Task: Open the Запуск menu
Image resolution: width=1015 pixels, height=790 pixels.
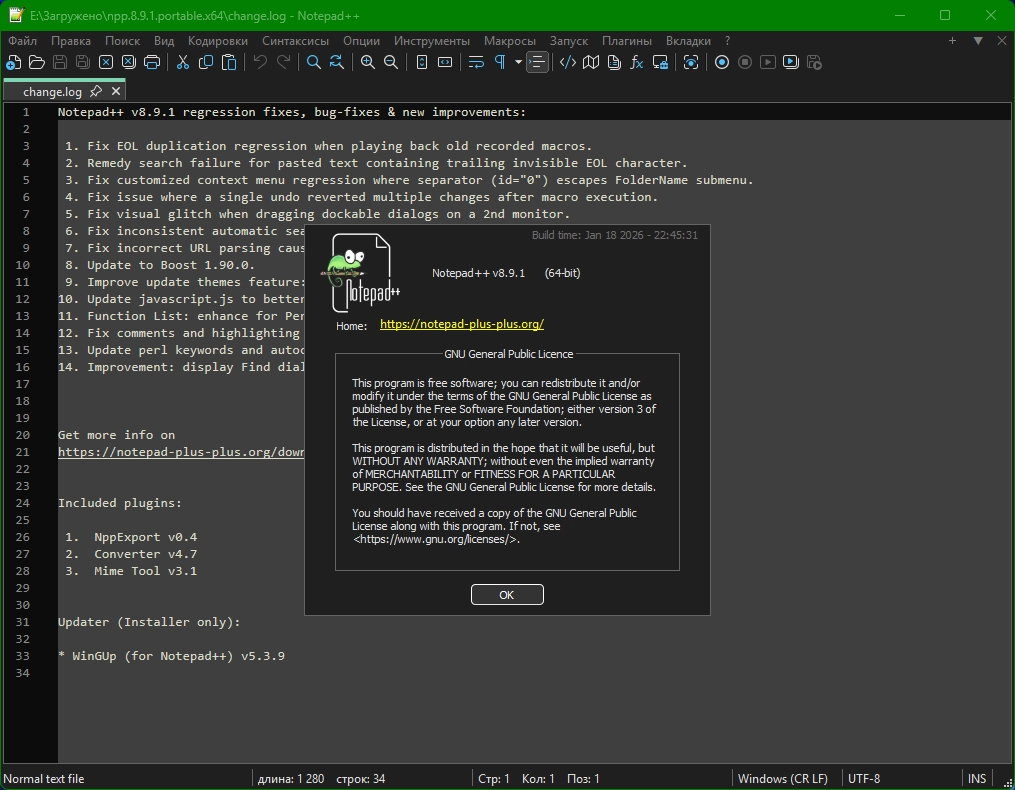Action: (568, 40)
